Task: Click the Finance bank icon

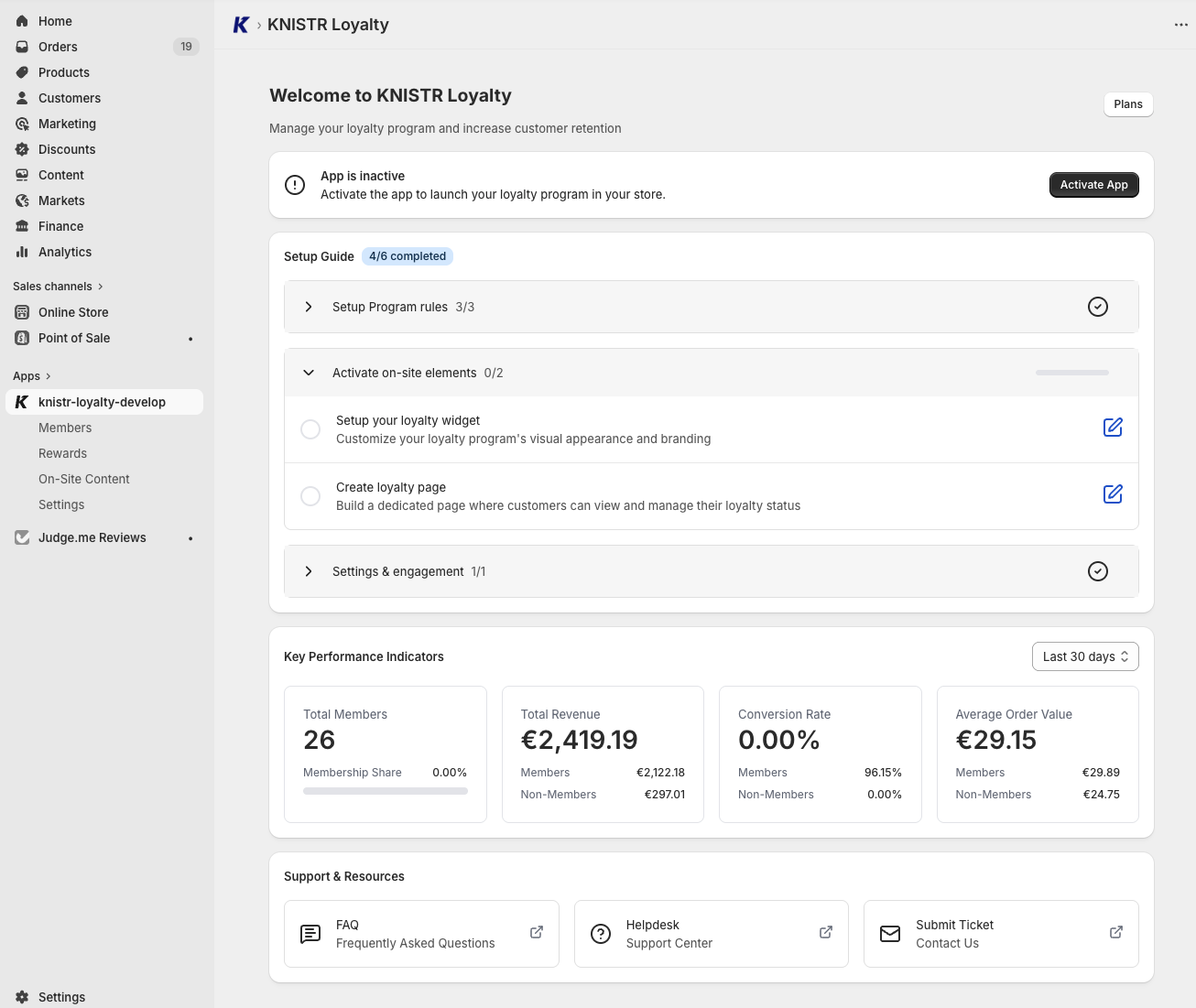Action: point(22,226)
